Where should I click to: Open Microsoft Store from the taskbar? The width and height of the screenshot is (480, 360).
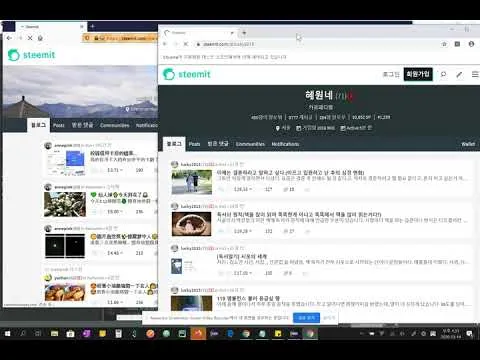70,333
